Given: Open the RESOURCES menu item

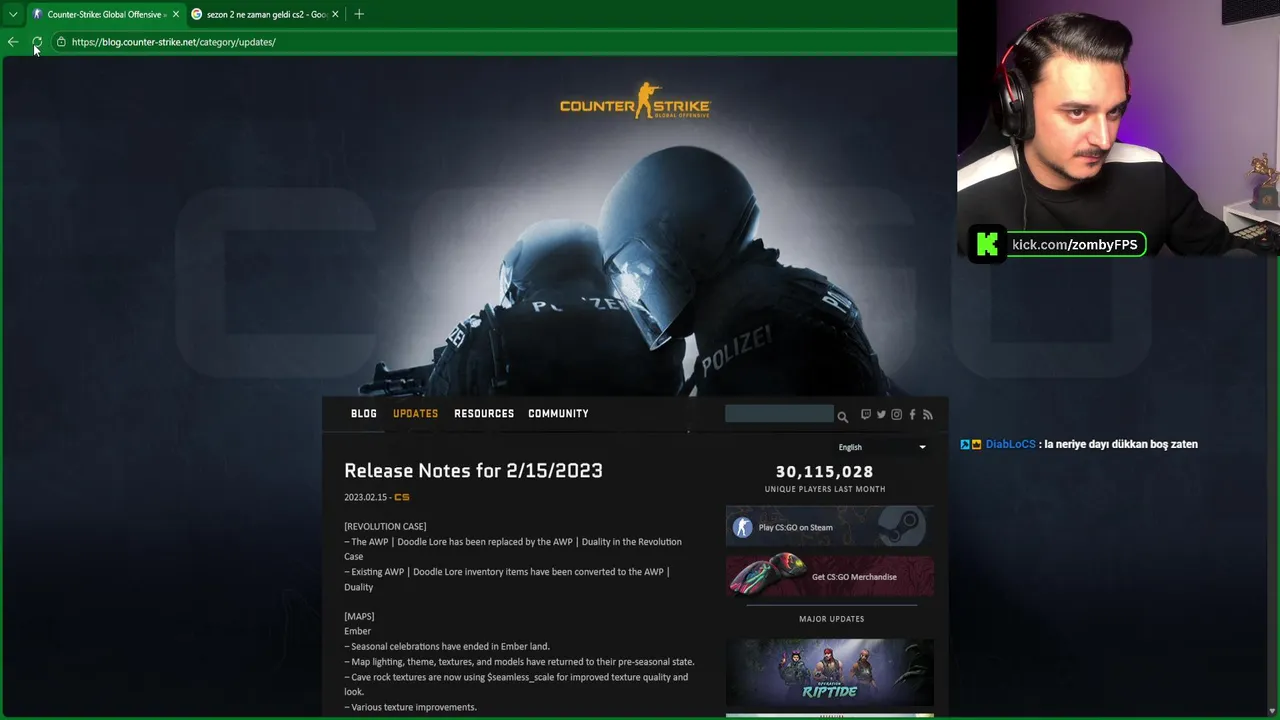Looking at the screenshot, I should tap(484, 414).
